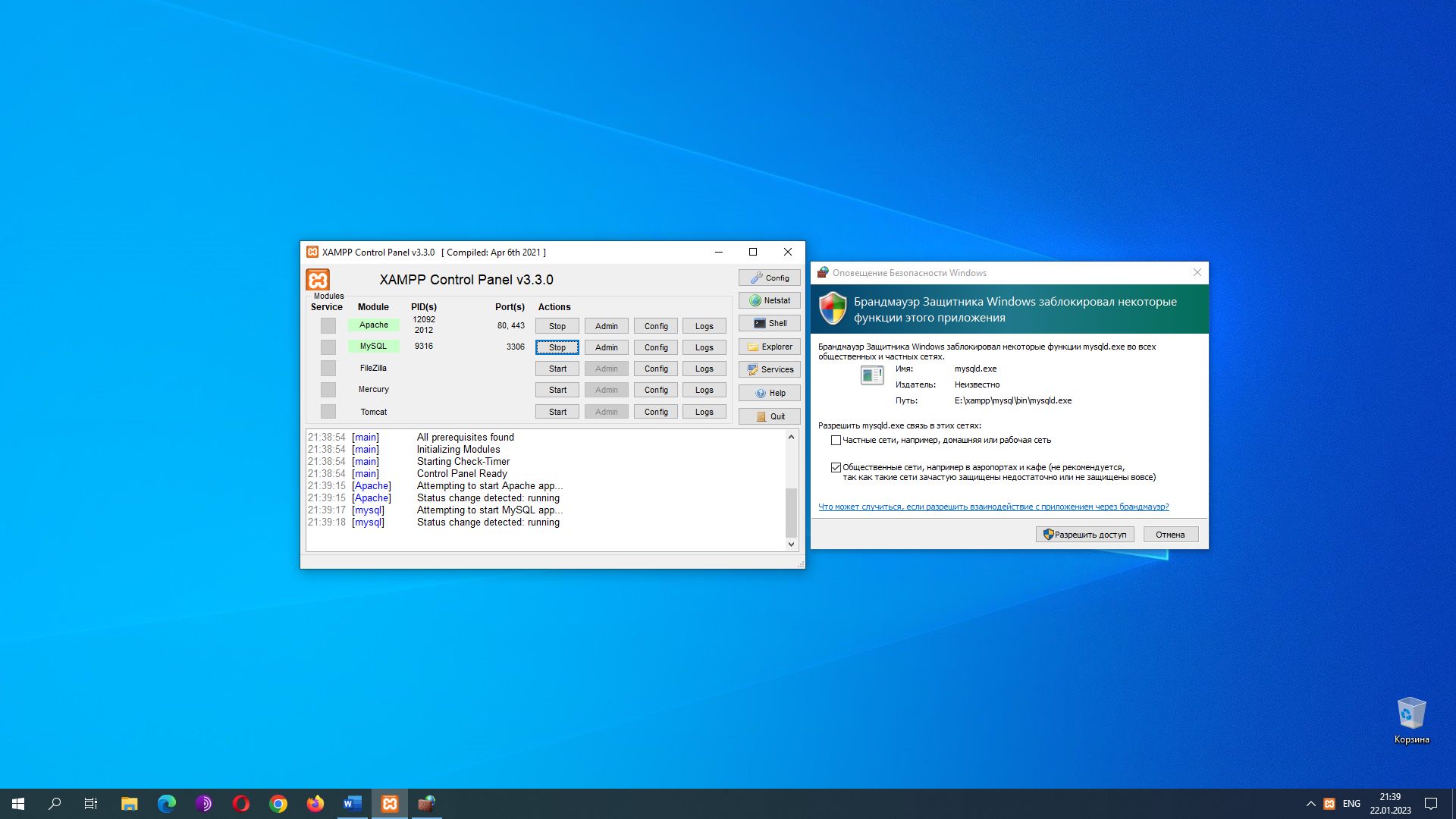
Task: Enable private networks checkbox in firewall alert
Action: click(836, 440)
